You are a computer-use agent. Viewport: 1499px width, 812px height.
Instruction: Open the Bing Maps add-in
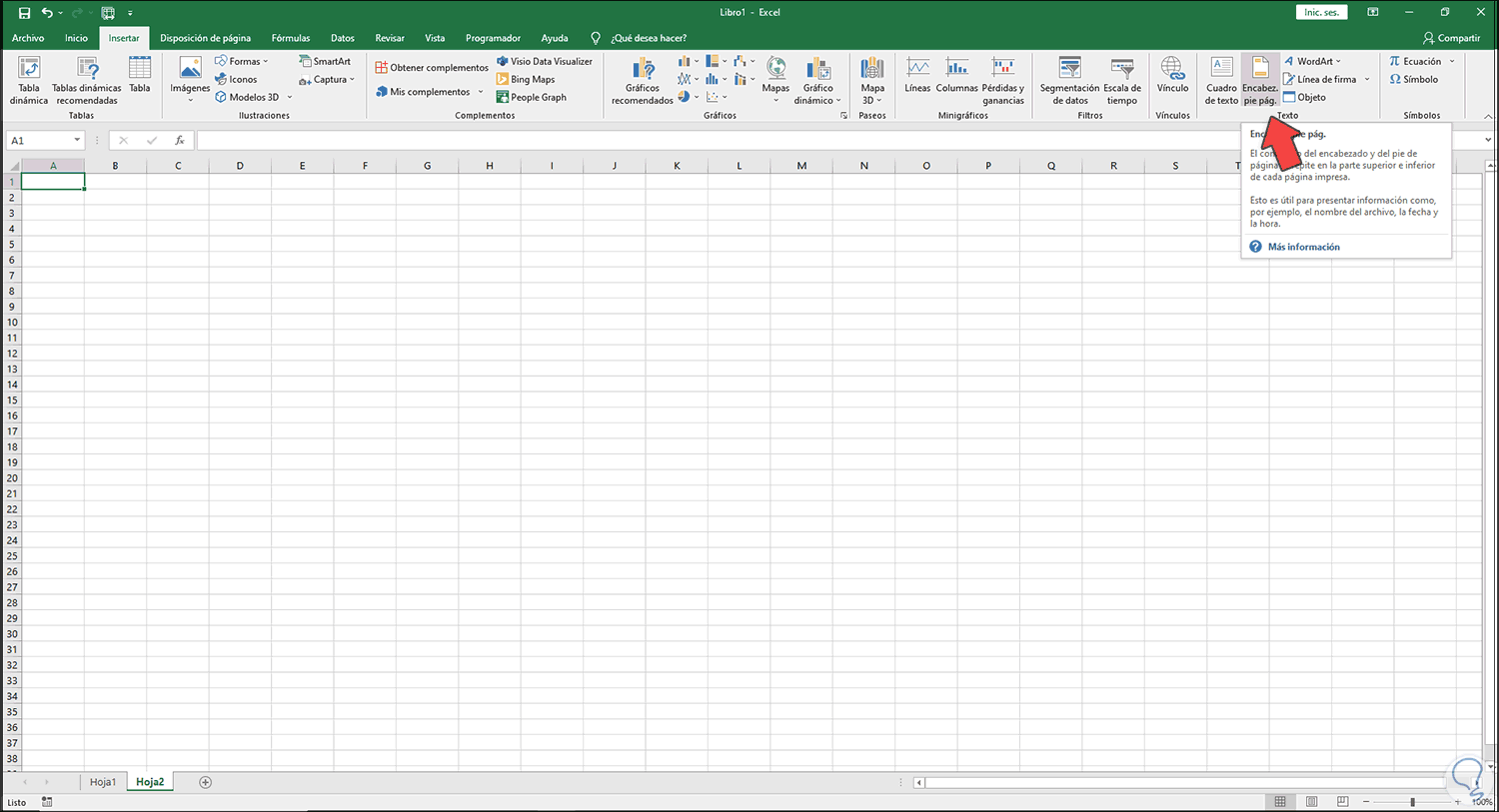point(526,79)
